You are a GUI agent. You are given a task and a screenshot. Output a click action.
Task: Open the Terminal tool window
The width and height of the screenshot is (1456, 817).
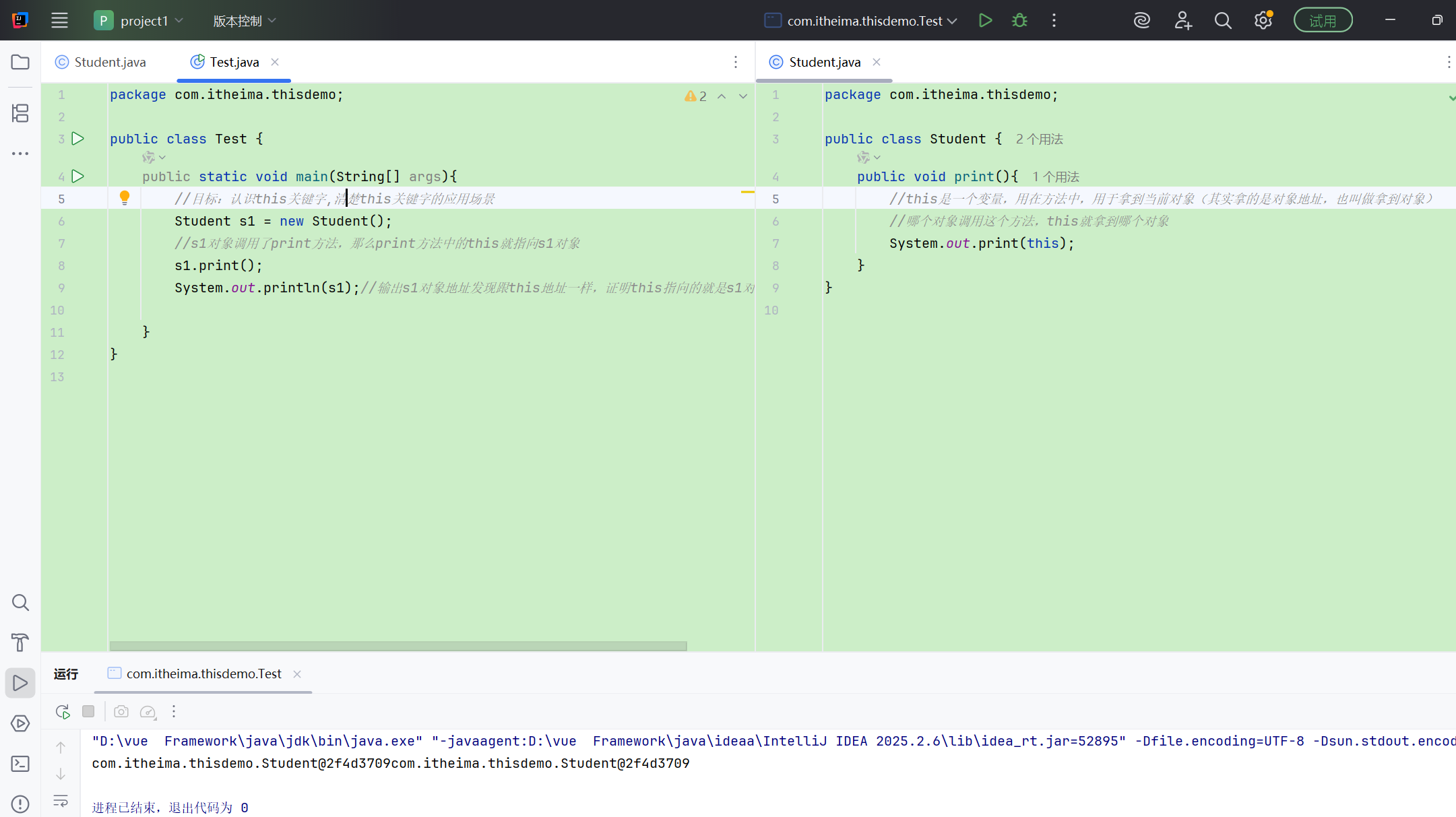point(20,764)
